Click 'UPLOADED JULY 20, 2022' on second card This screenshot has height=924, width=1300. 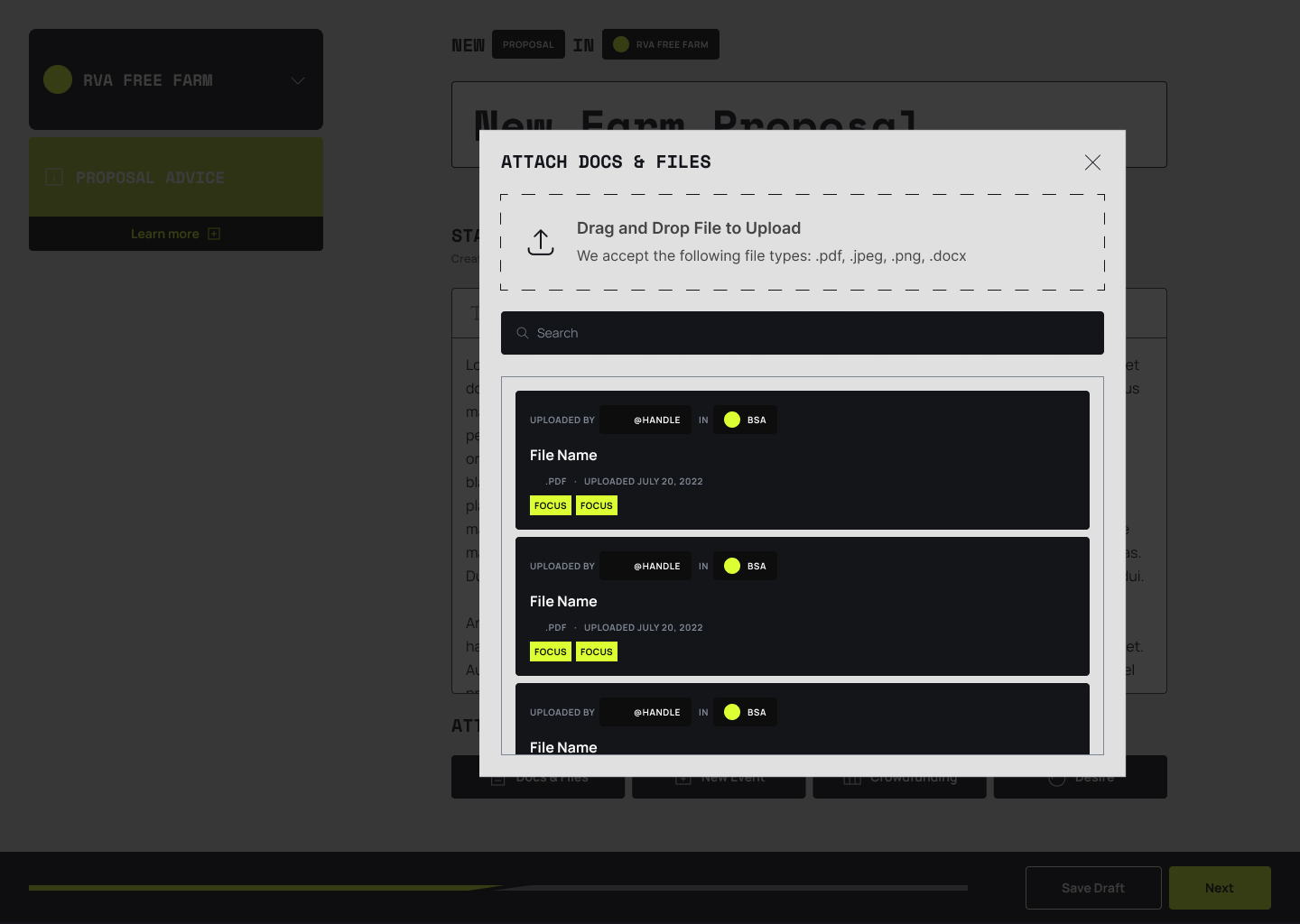(x=643, y=627)
